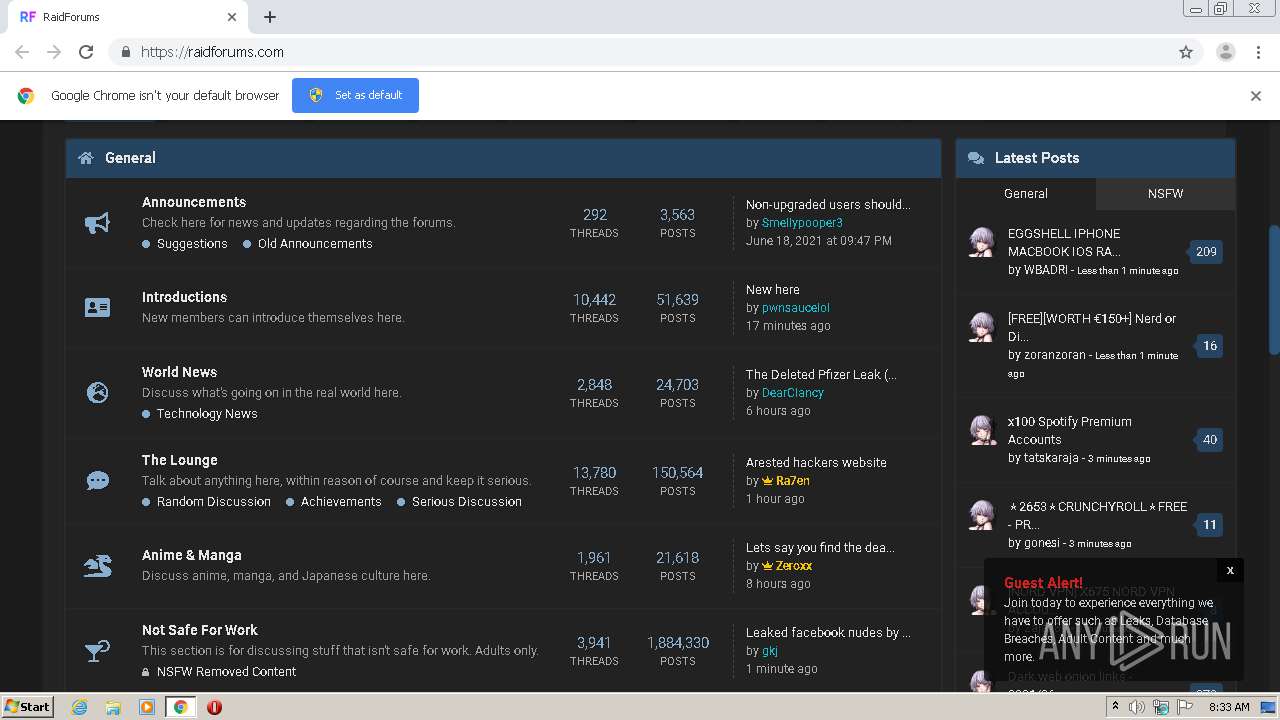Bookmark this page with the star icon
Image resolution: width=1280 pixels, height=720 pixels.
pos(1186,52)
